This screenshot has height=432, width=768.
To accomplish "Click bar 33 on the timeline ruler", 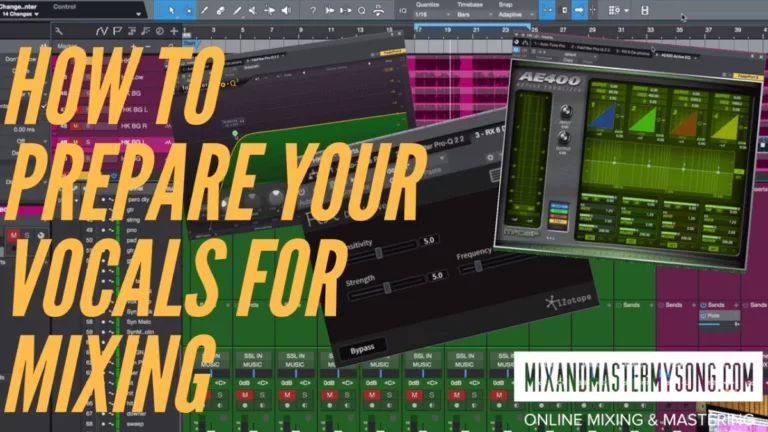I will (x=650, y=30).
